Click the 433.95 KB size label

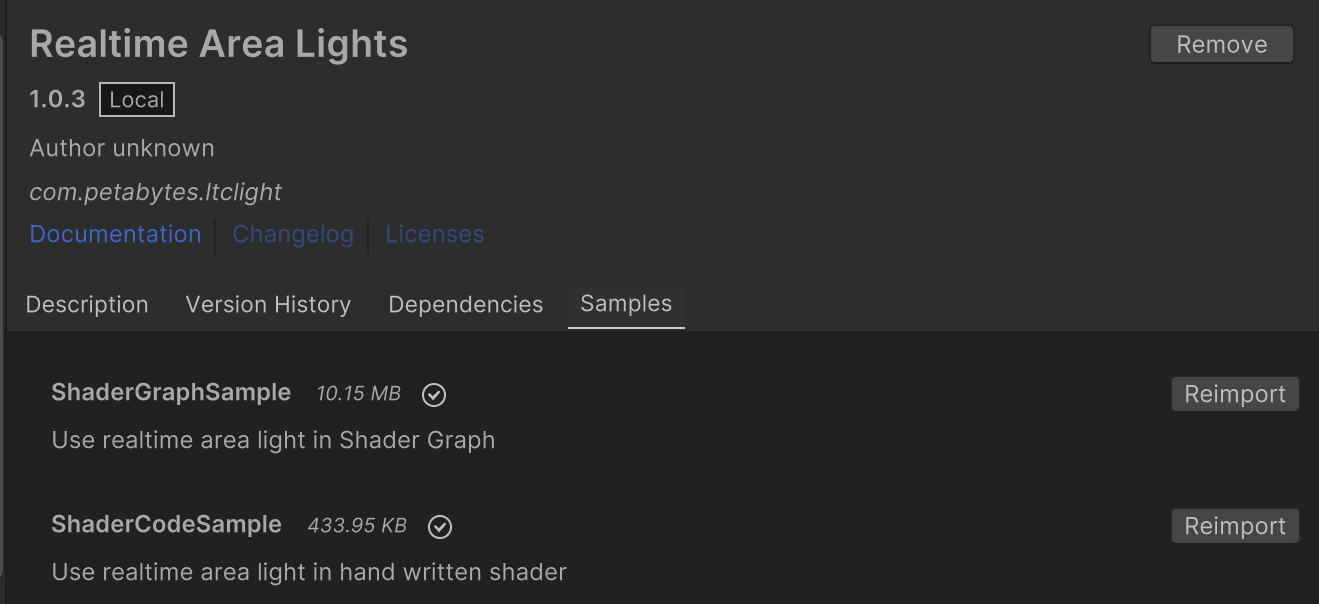point(357,526)
